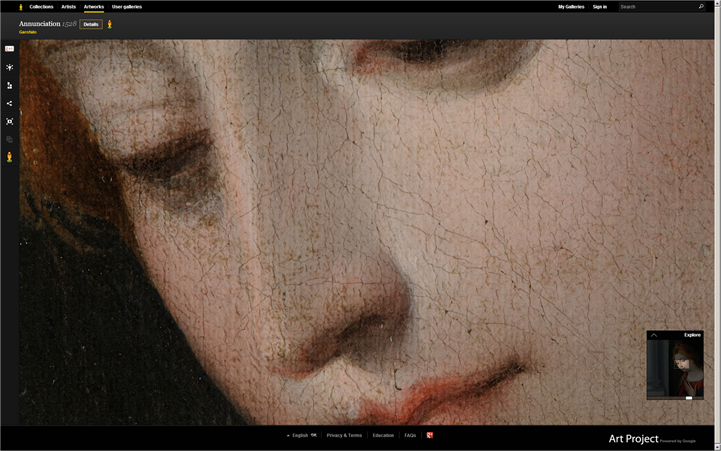Click the painting thumbnail in the Explore panel
Screen dimensions: 721x451
(x=675, y=368)
